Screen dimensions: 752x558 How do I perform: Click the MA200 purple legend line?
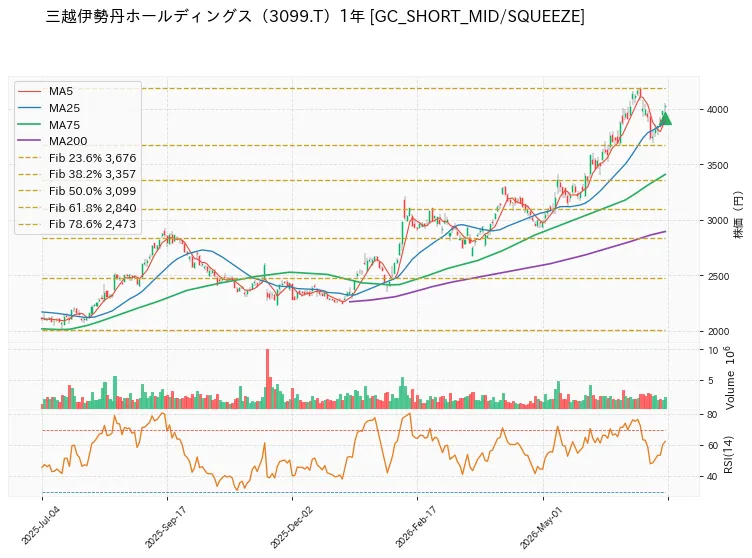tap(29, 141)
